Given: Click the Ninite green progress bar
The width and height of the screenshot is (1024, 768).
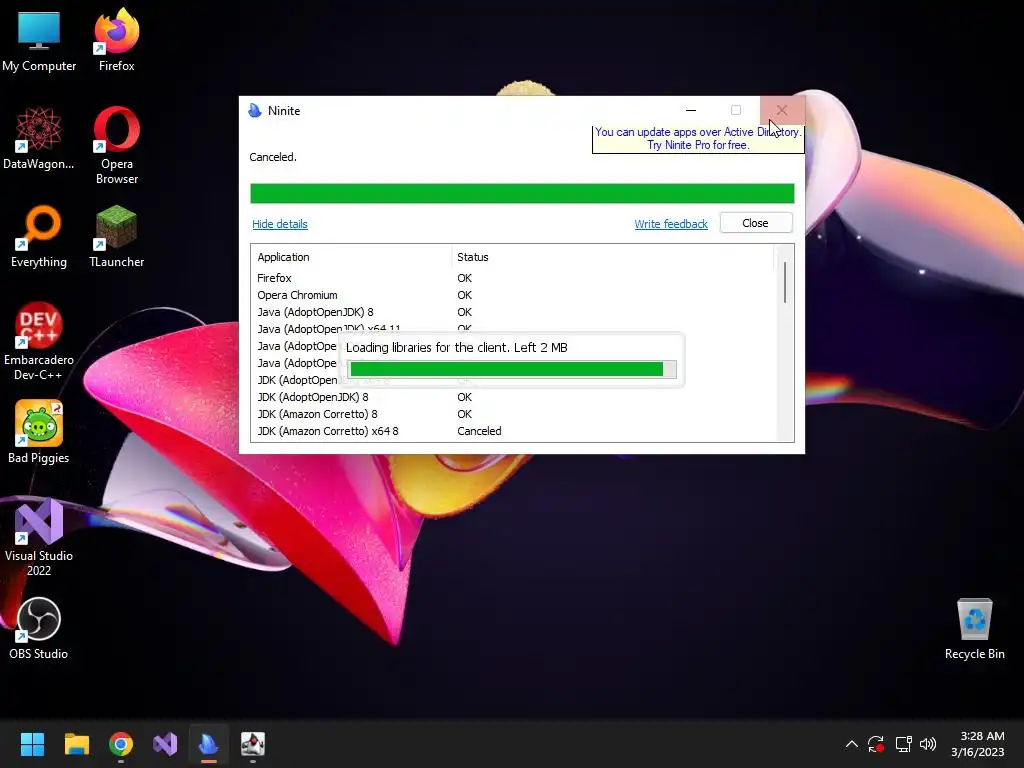Looking at the screenshot, I should click(x=522, y=193).
